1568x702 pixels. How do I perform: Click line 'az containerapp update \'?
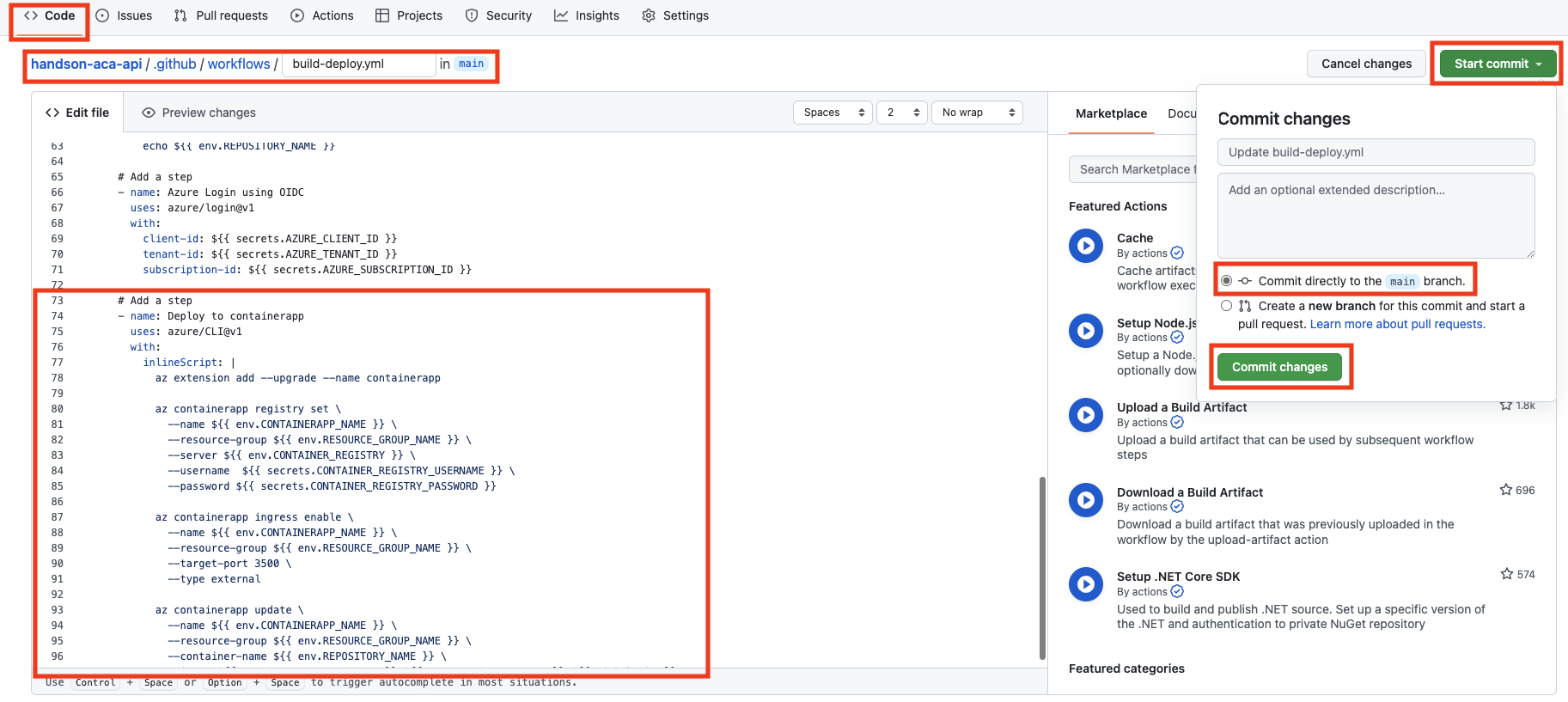pos(229,610)
